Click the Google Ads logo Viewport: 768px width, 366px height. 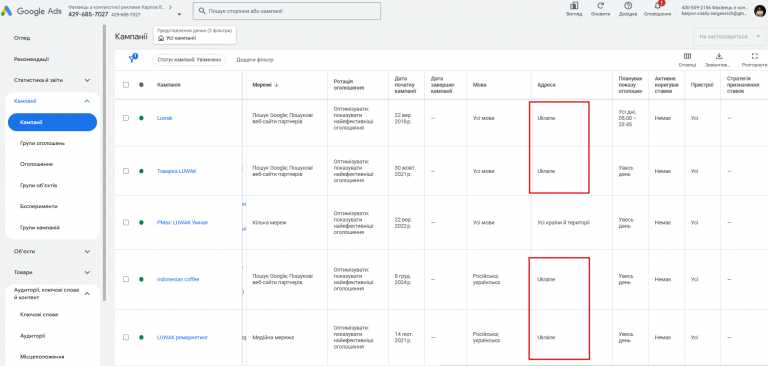coord(31,11)
